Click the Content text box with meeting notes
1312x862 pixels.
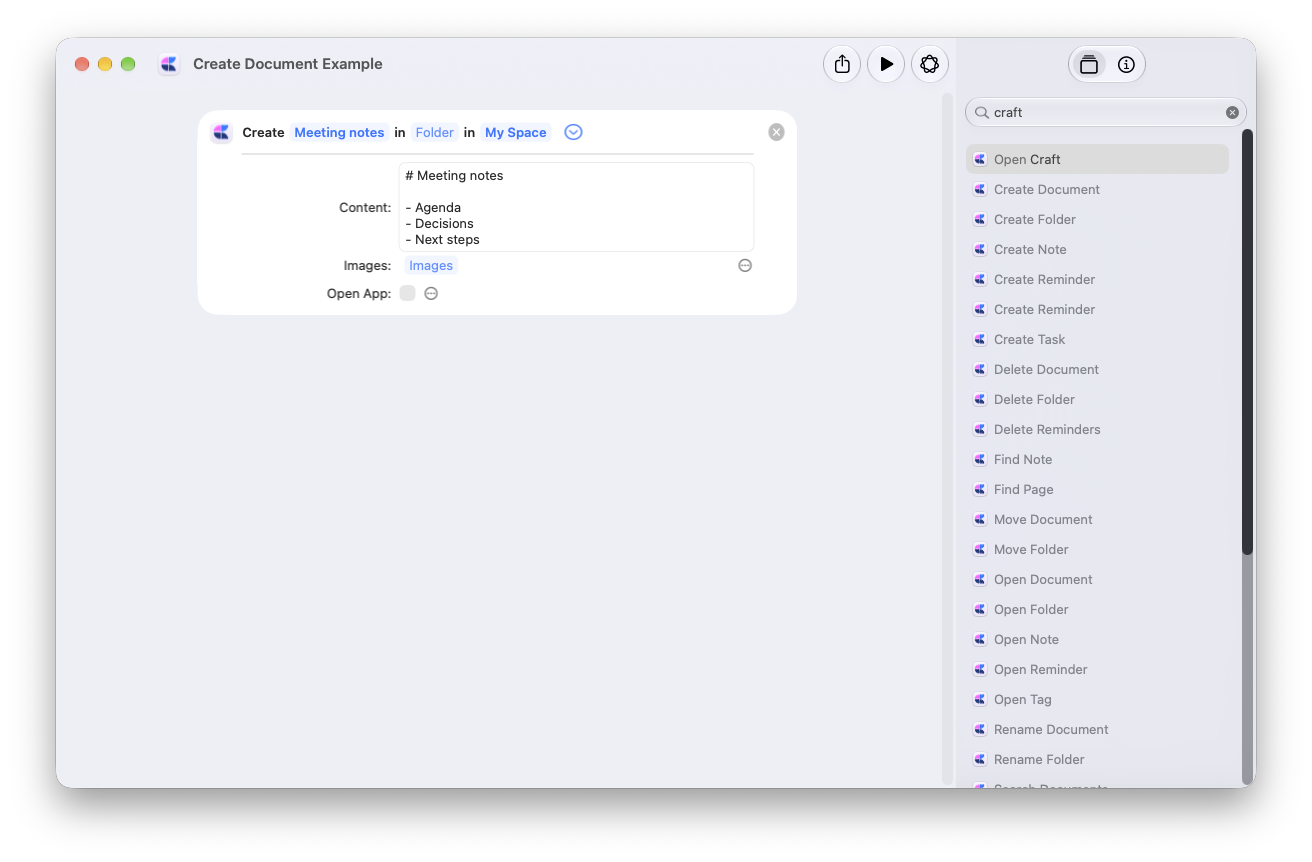tap(576, 207)
